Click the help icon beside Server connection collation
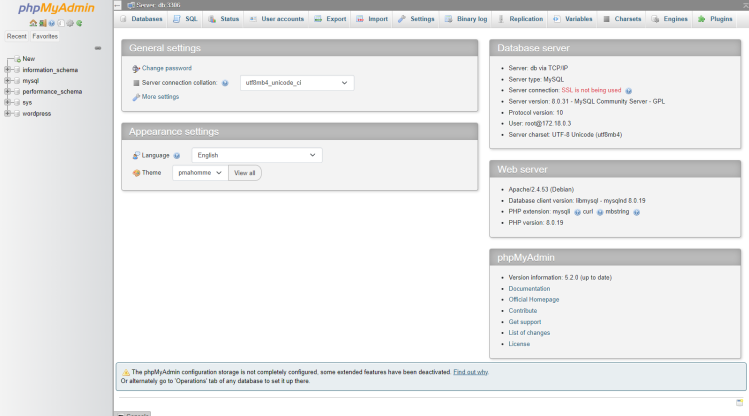 pos(225,83)
